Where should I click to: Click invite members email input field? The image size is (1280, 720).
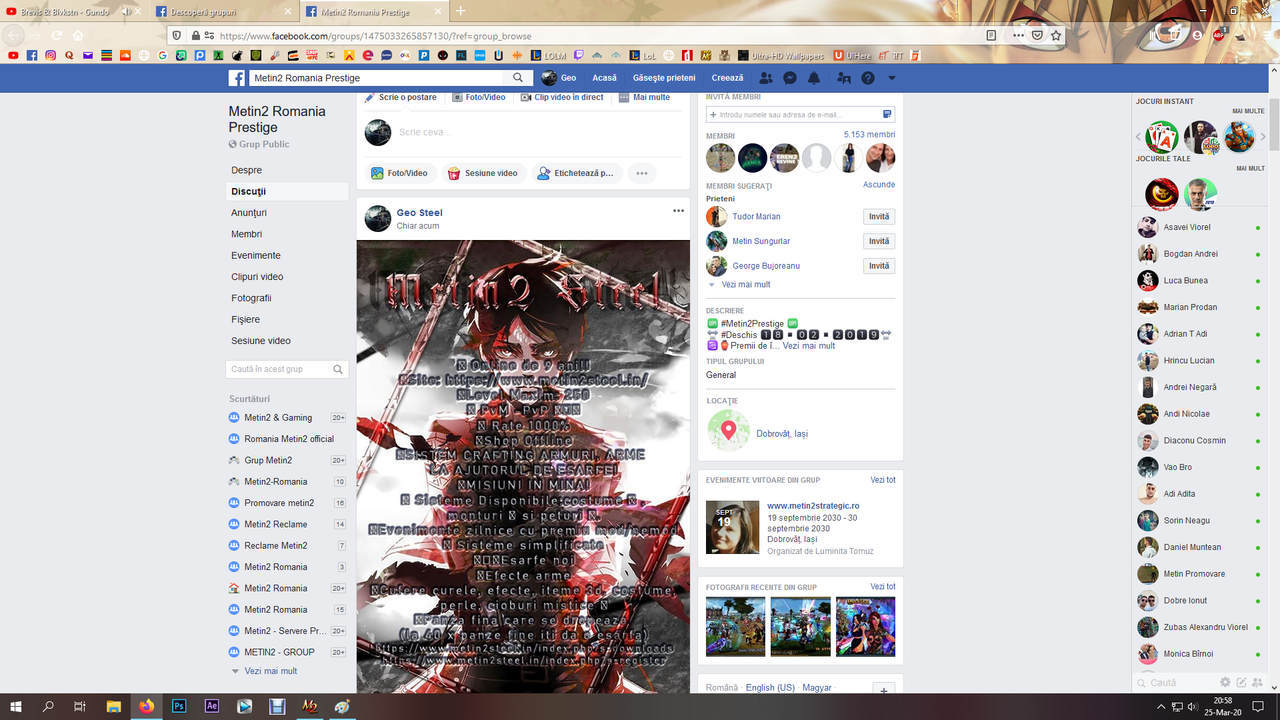[x=800, y=115]
